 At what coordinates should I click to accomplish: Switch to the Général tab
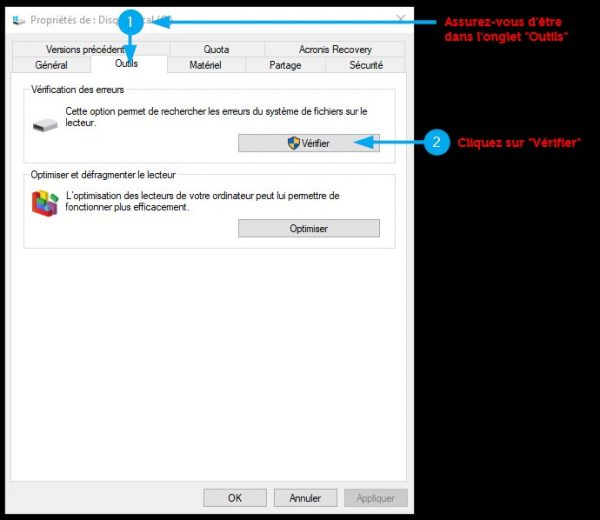[51, 65]
